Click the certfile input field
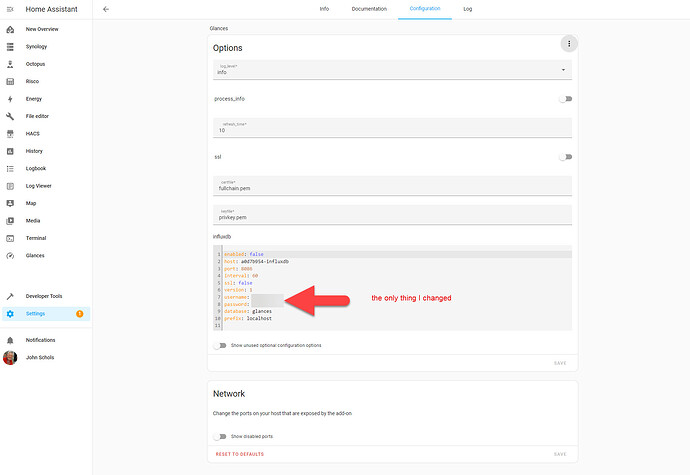 (x=392, y=186)
